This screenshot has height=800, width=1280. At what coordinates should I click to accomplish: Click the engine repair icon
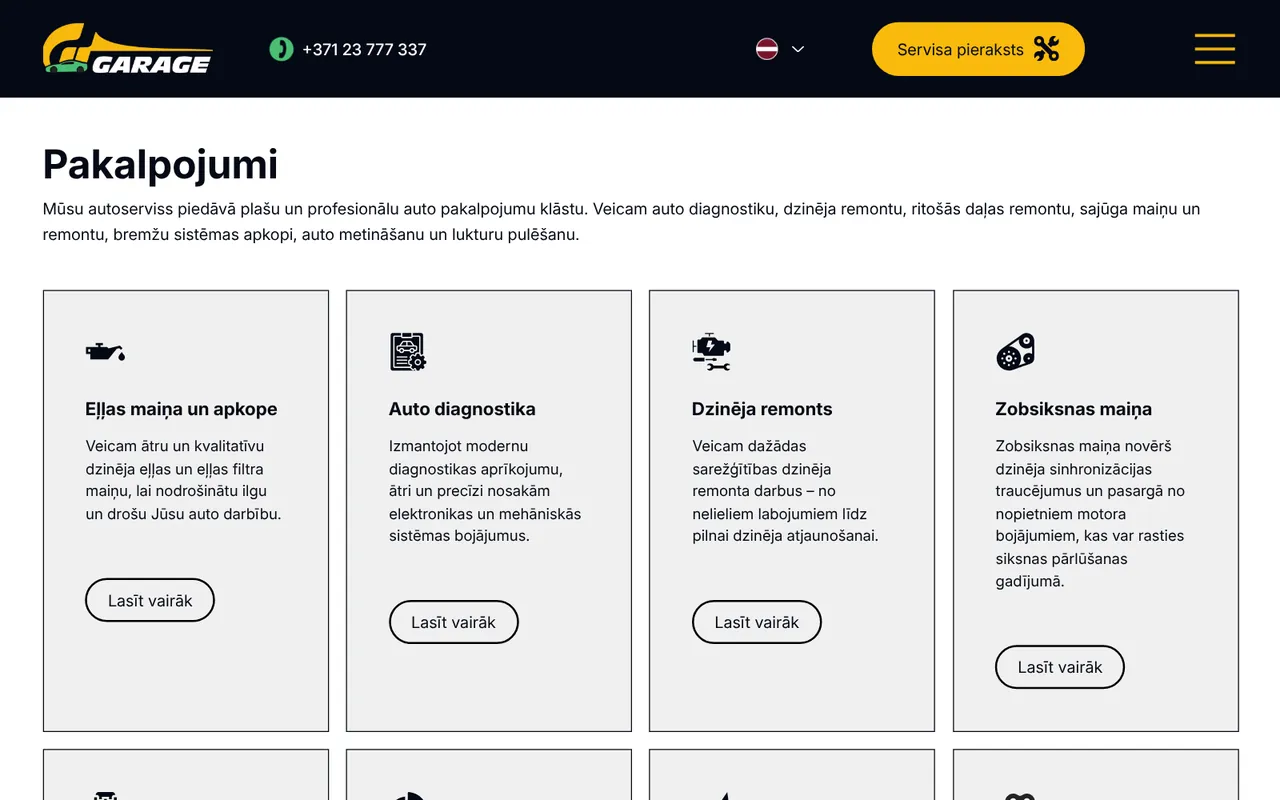(x=711, y=352)
